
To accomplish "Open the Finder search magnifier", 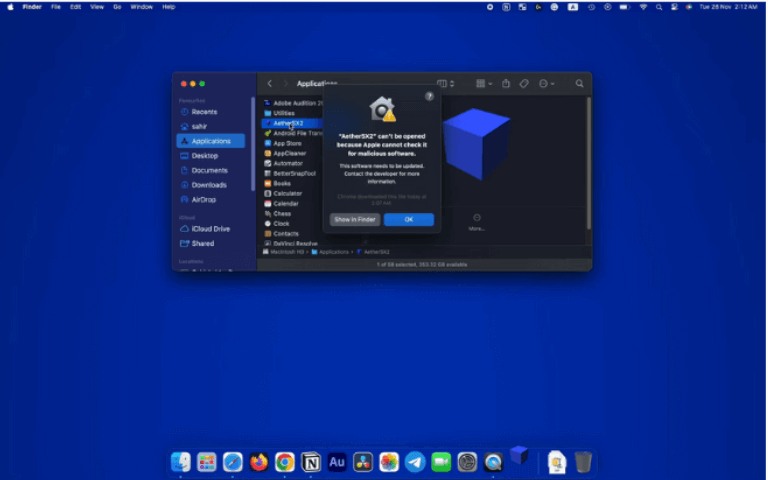I will (579, 84).
